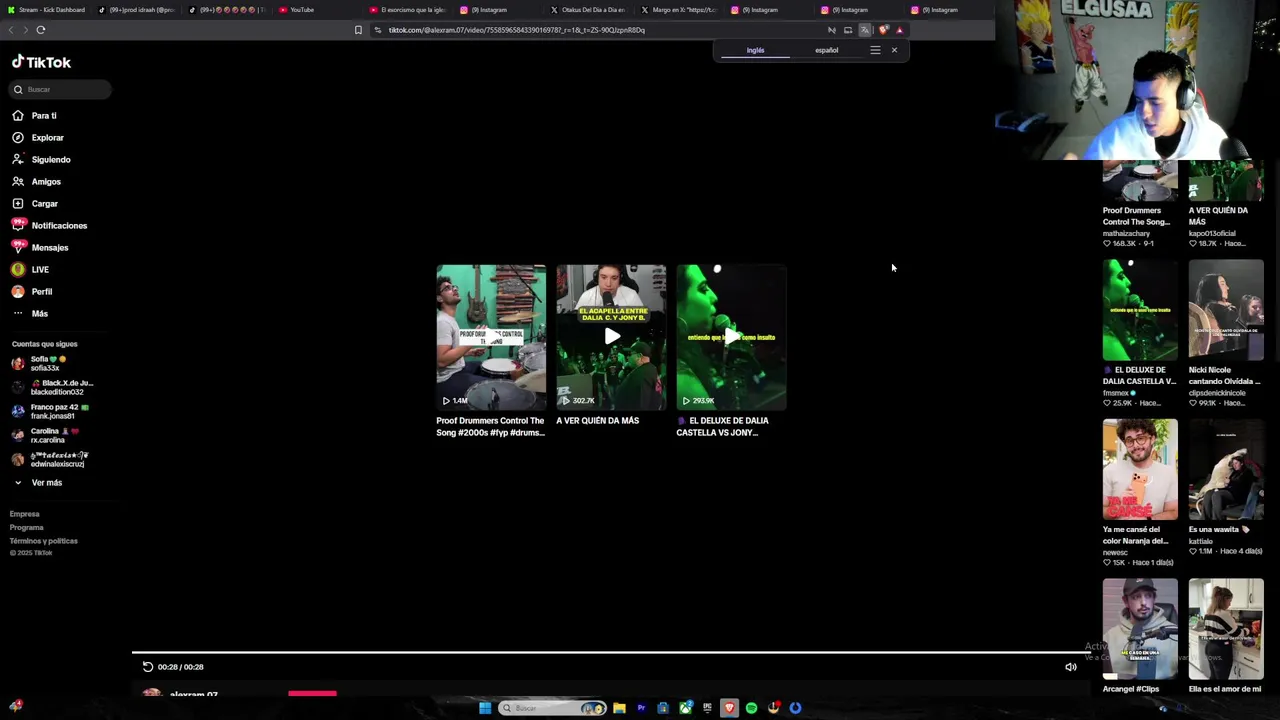Image resolution: width=1280 pixels, height=720 pixels.
Task: Play the Proof Drummers Control recommended video
Action: coord(491,337)
